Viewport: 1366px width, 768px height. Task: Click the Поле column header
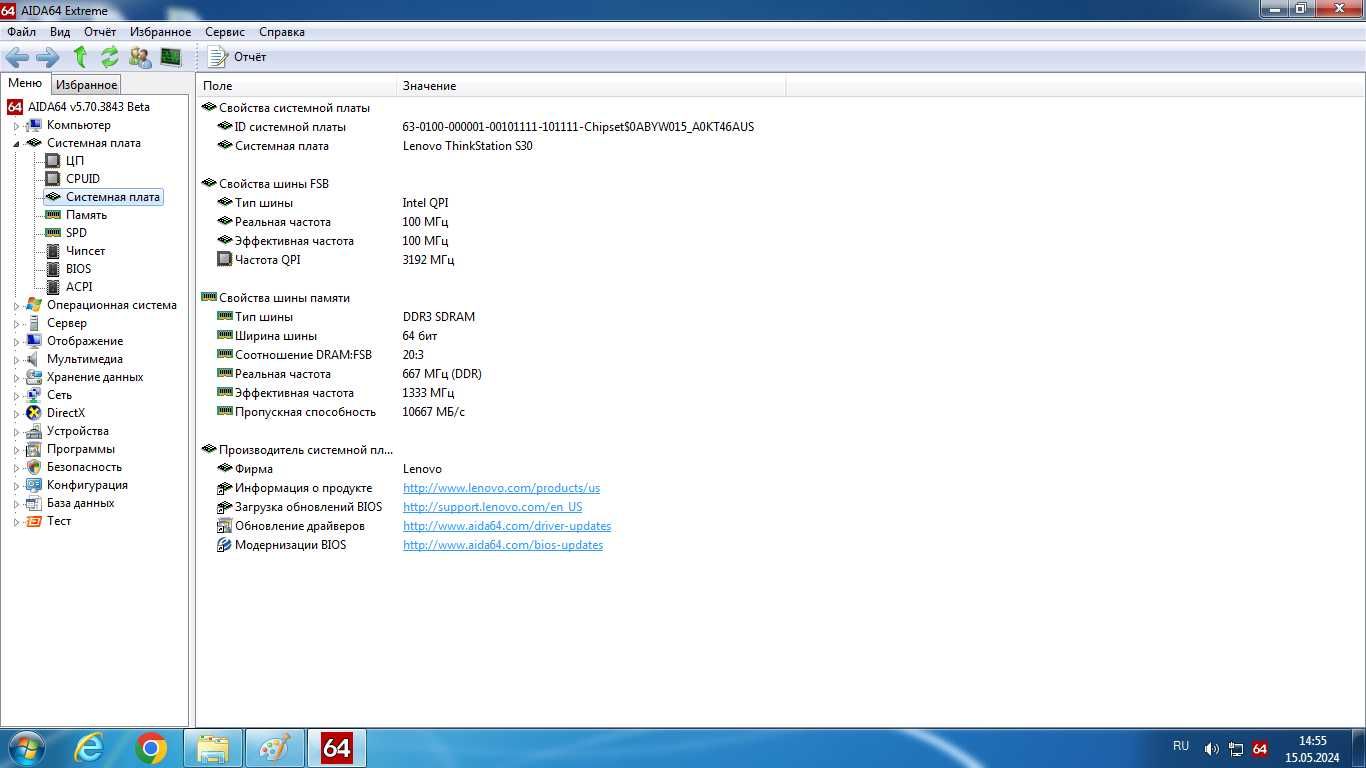click(x=296, y=86)
